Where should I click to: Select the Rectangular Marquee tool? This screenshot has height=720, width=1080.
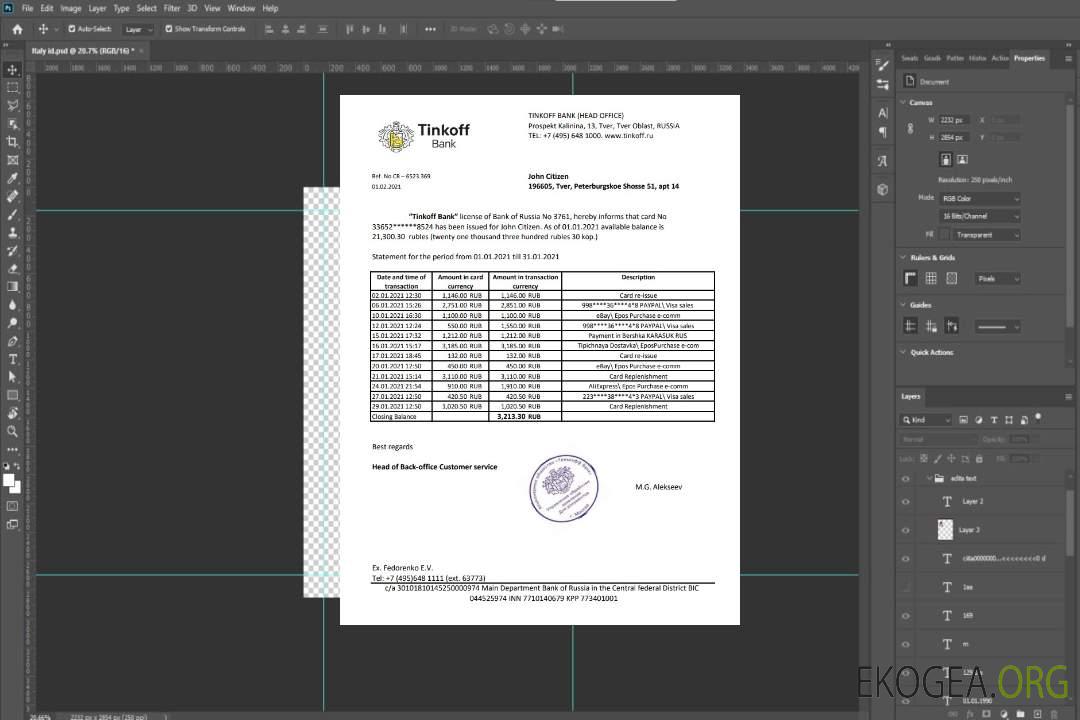pyautogui.click(x=12, y=88)
